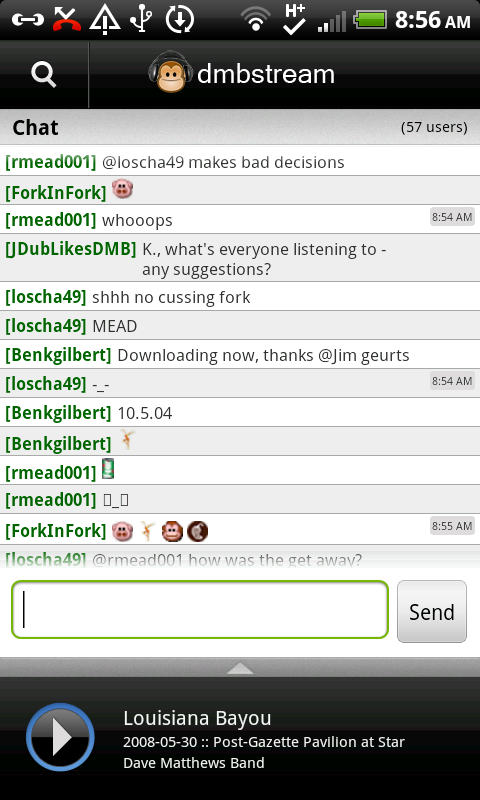The height and width of the screenshot is (800, 480).
Task: Tap the missed call status icon
Action: point(67,20)
